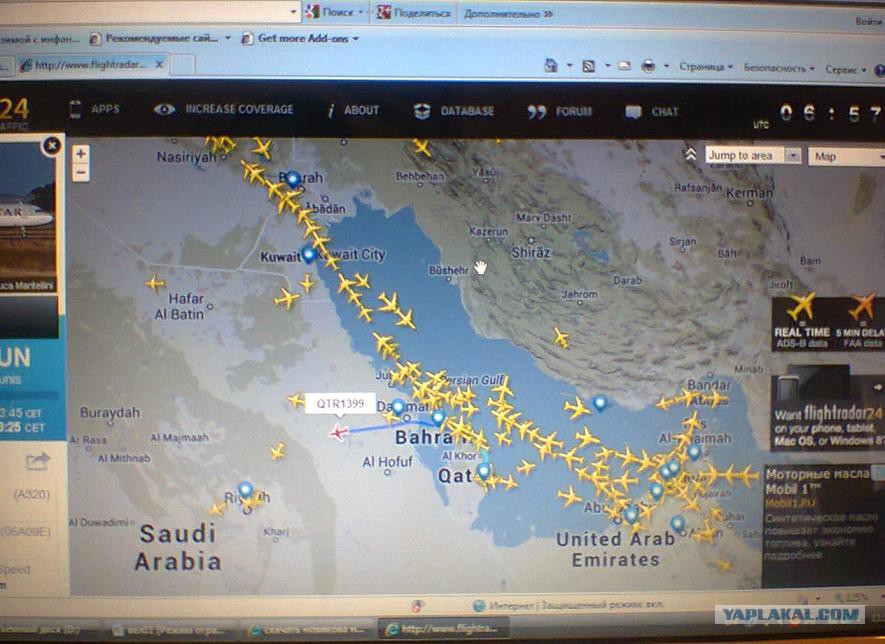The width and height of the screenshot is (885, 644).
Task: Open the Get more Add-ons favorites item
Action: tap(296, 38)
